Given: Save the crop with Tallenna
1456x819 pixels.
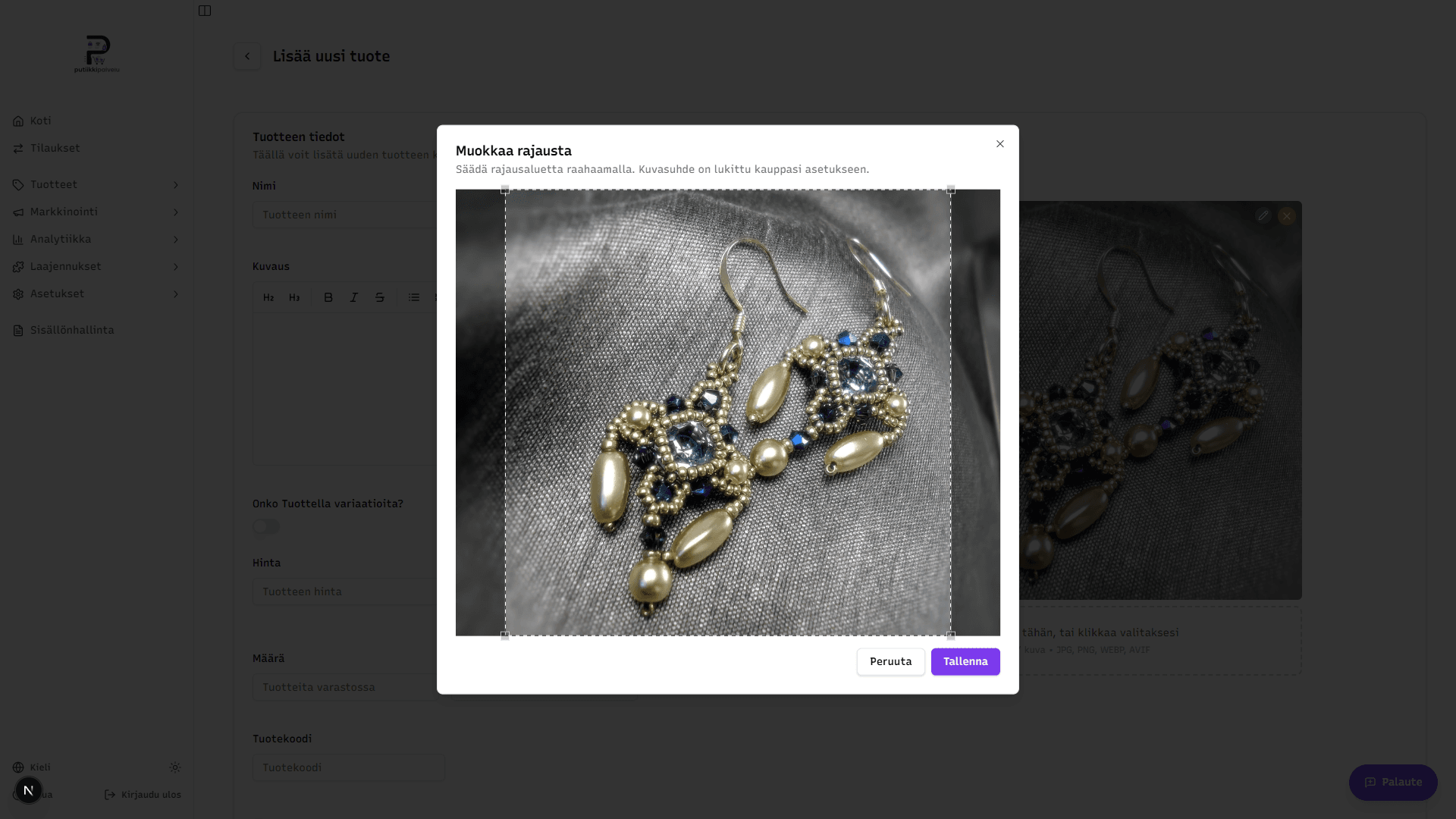Looking at the screenshot, I should coord(965,662).
